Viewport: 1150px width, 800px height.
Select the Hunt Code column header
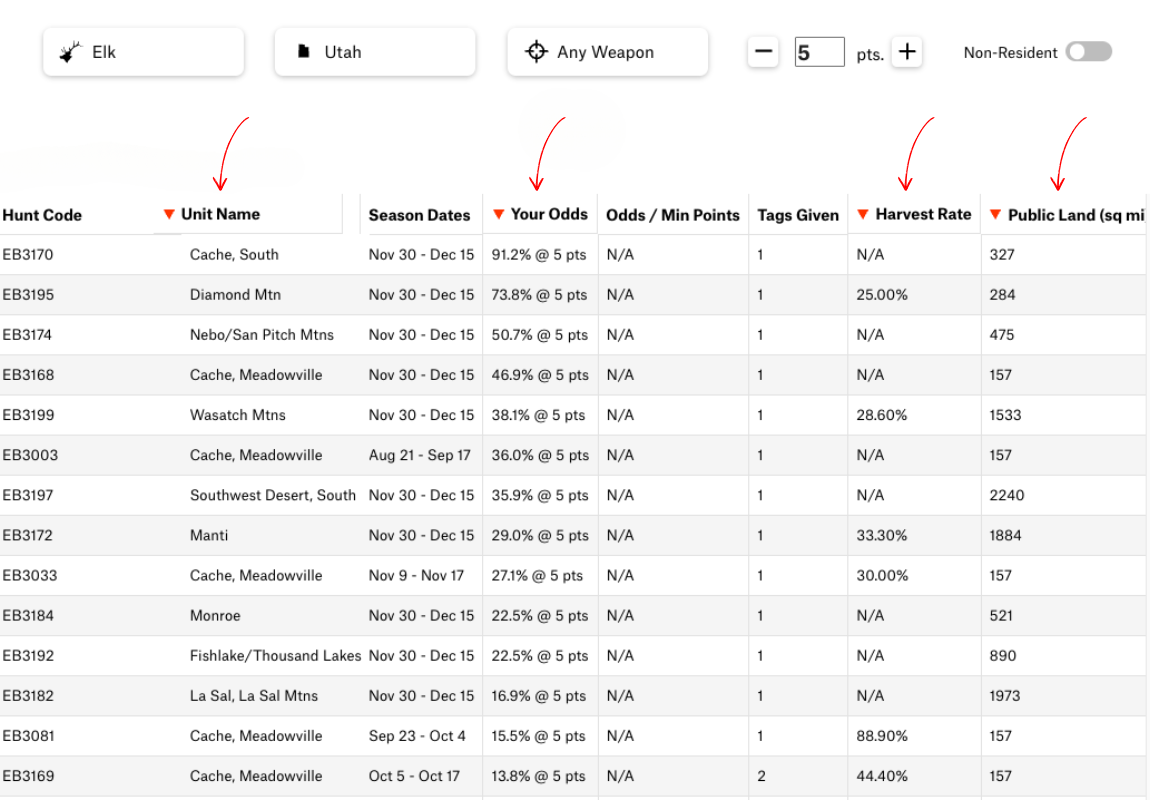pyautogui.click(x=42, y=214)
